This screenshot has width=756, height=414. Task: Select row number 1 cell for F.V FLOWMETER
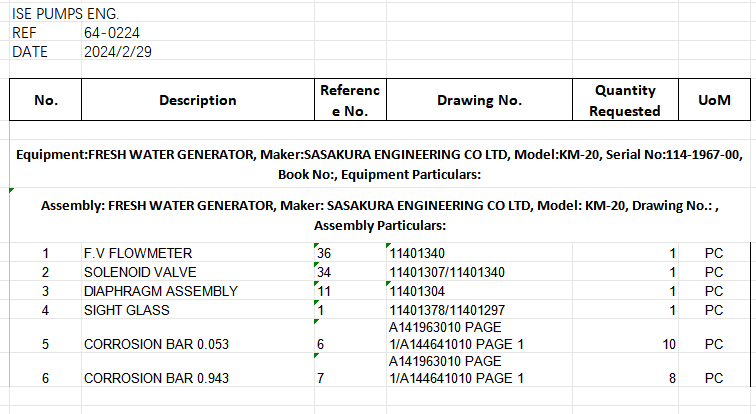[46, 253]
